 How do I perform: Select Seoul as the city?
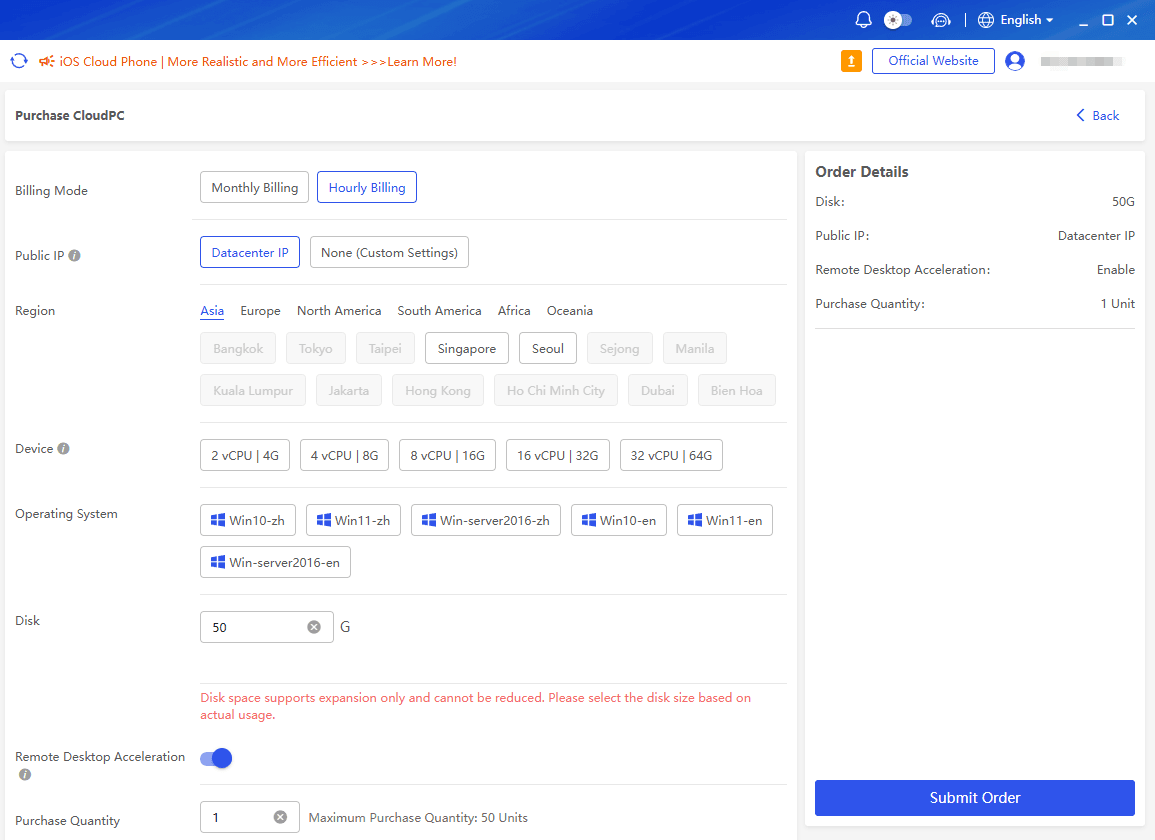click(548, 349)
